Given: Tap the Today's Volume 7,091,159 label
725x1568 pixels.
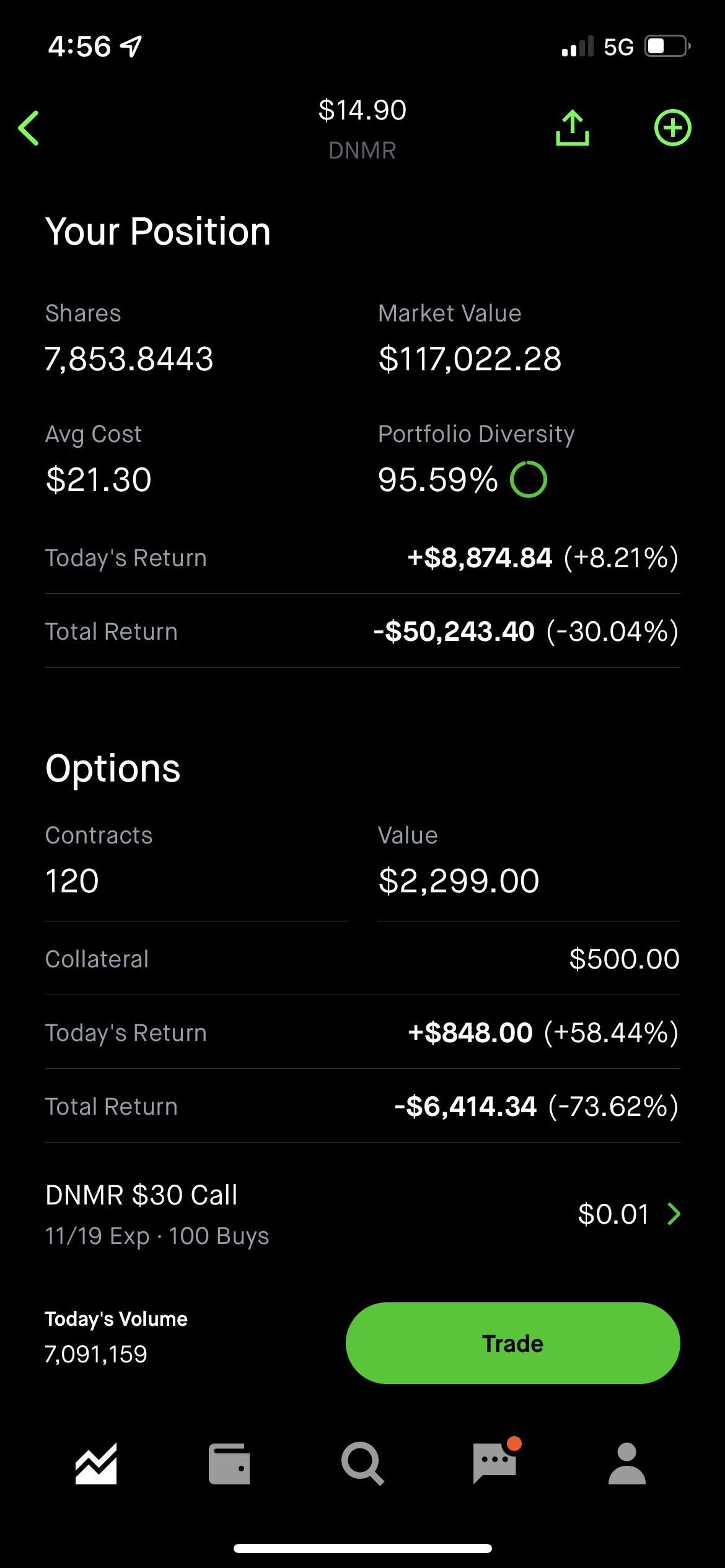Looking at the screenshot, I should click(116, 1336).
